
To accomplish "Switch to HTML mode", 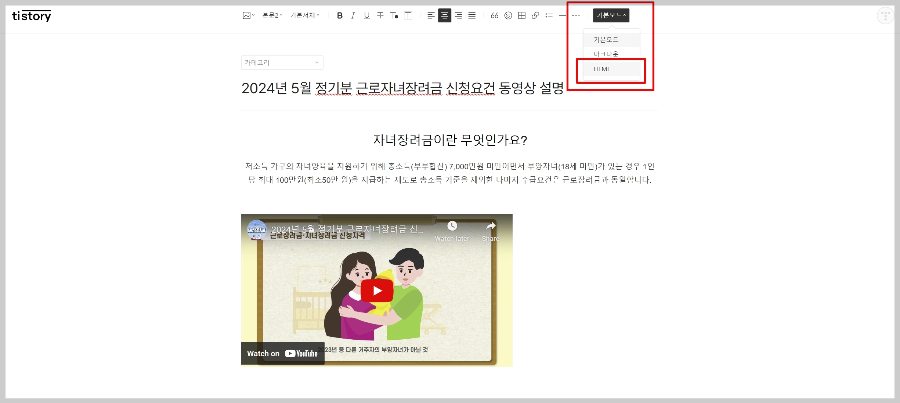I will [611, 69].
